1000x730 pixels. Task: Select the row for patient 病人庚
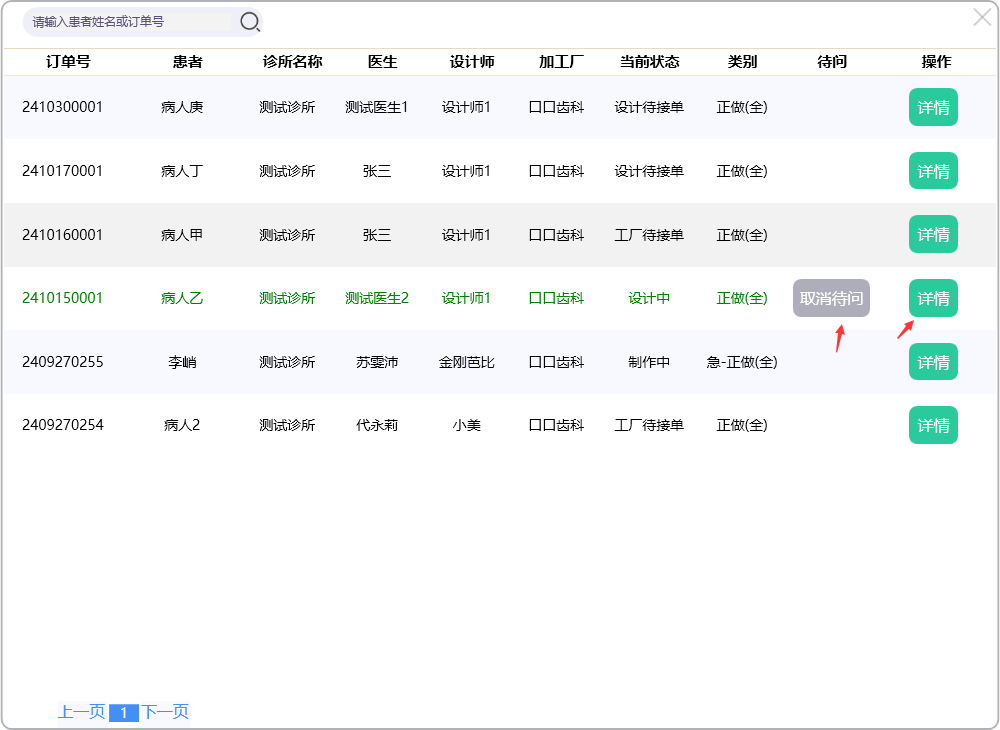(182, 107)
